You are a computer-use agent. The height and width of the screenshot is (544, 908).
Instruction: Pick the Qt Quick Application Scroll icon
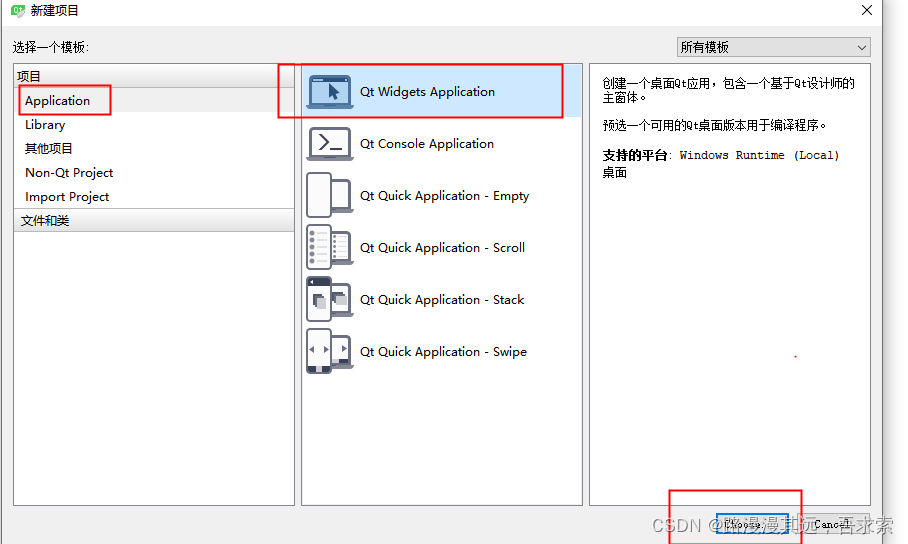pos(329,247)
